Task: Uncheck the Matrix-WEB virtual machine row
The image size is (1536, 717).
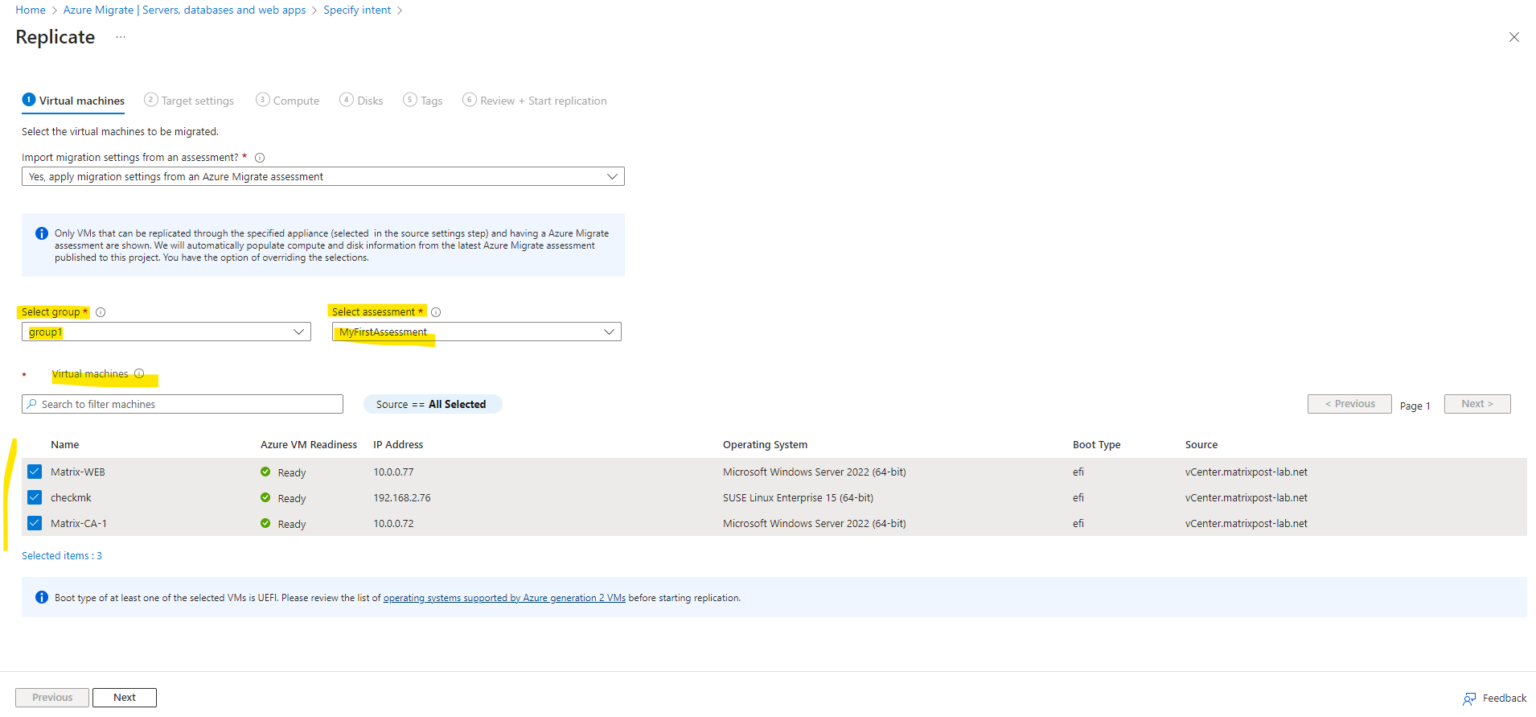Action: (x=34, y=471)
